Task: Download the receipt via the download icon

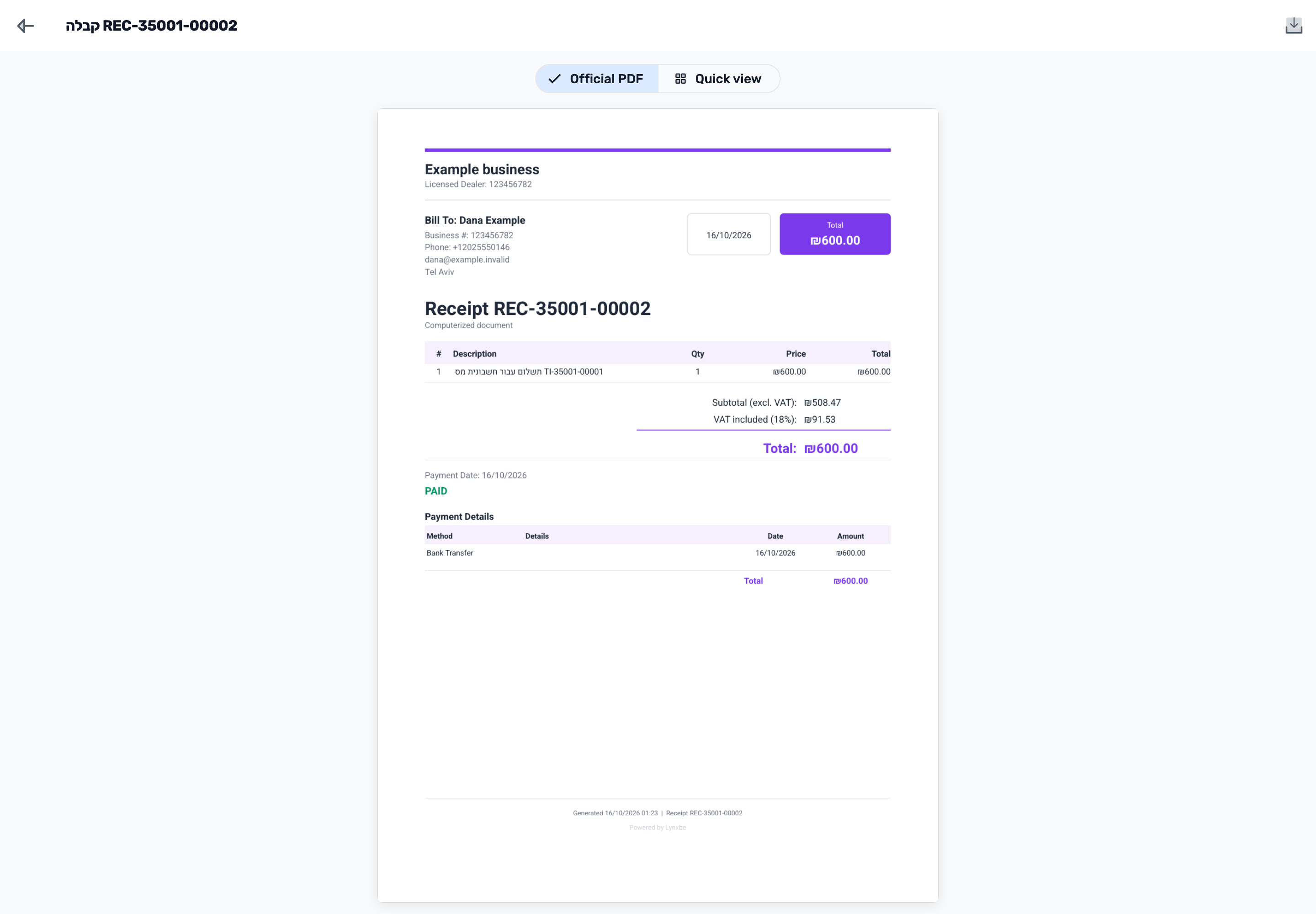Action: pyautogui.click(x=1294, y=26)
